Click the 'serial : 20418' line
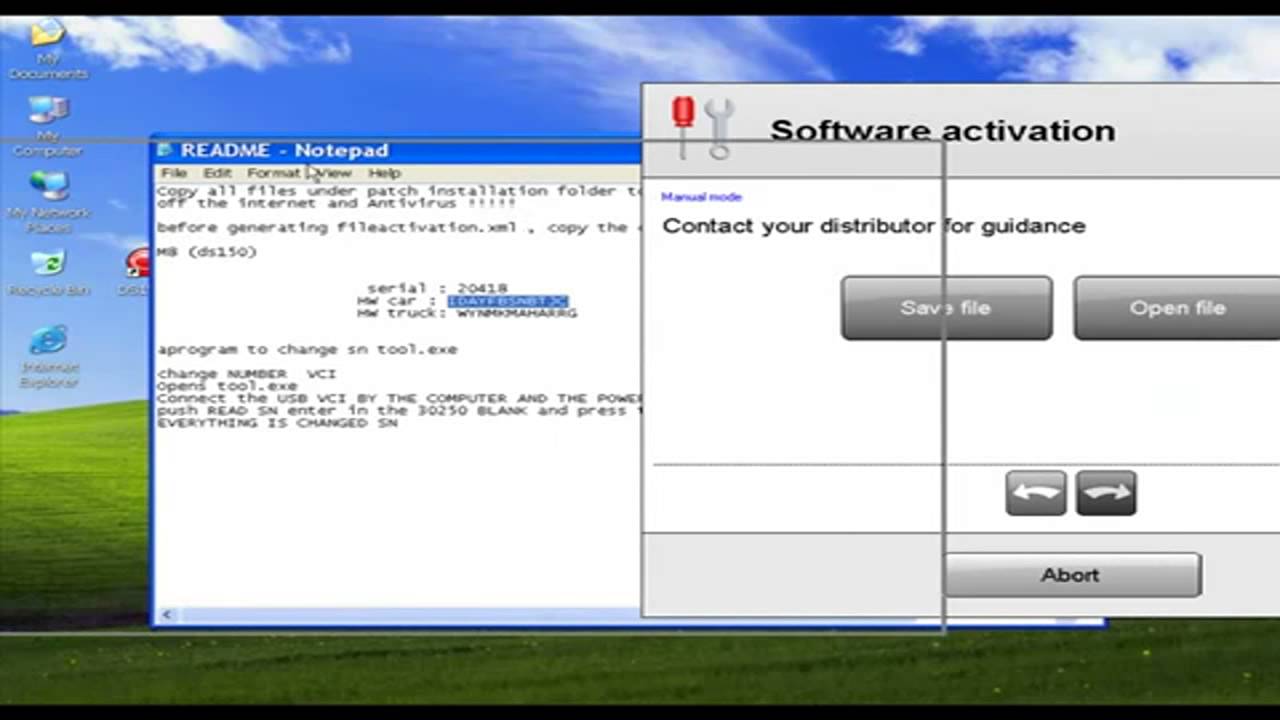 437,288
